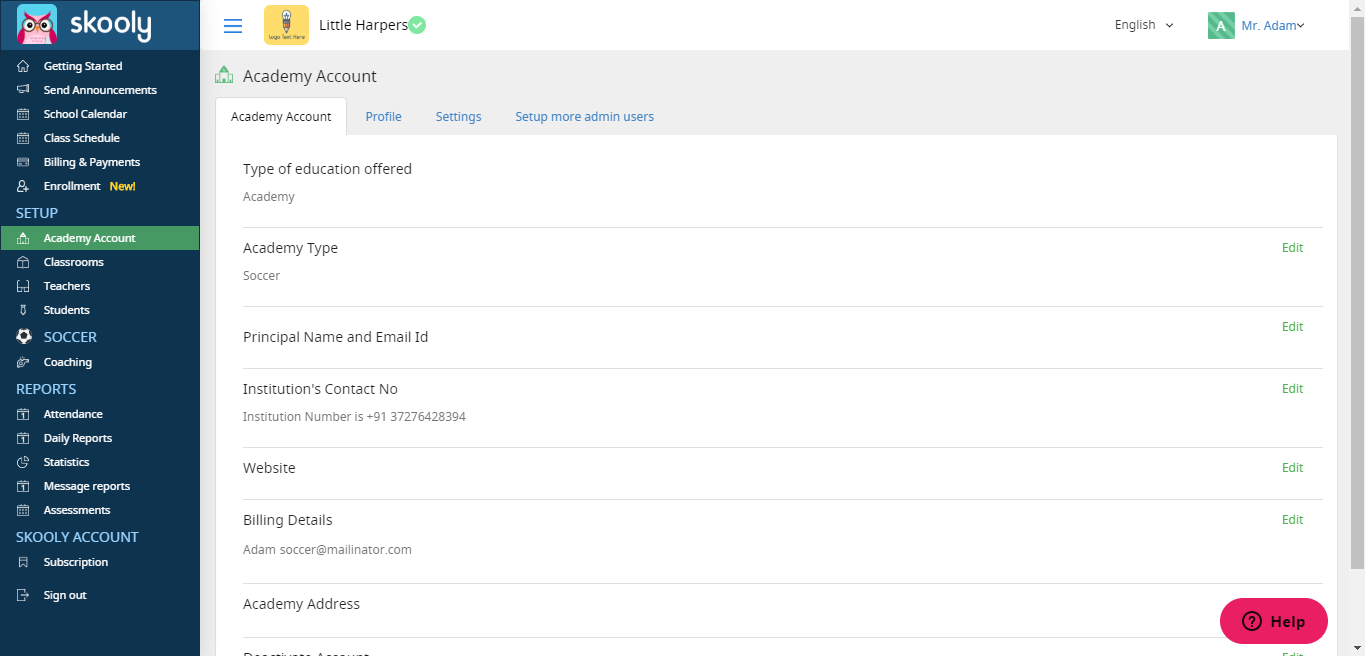Edit the Website field

coord(1292,468)
